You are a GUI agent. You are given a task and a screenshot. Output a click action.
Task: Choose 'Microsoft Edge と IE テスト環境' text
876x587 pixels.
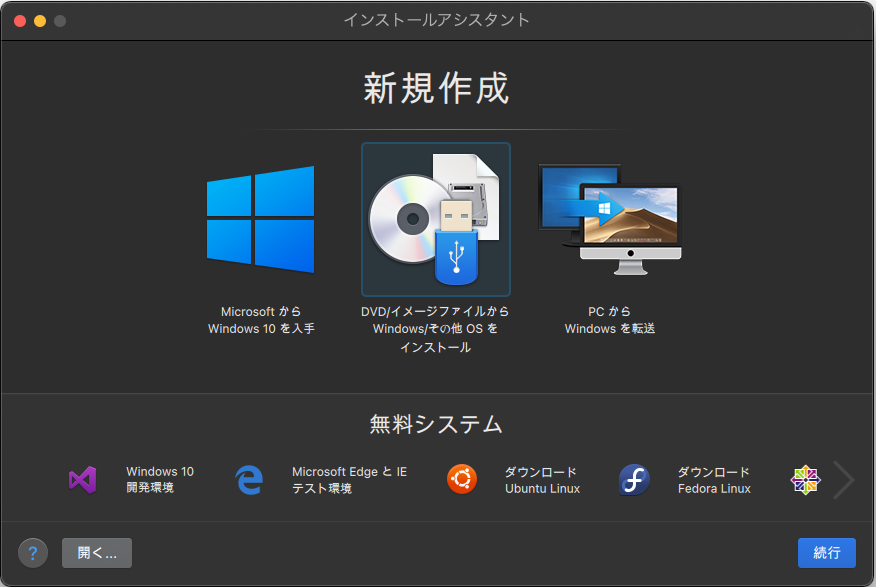[349, 480]
